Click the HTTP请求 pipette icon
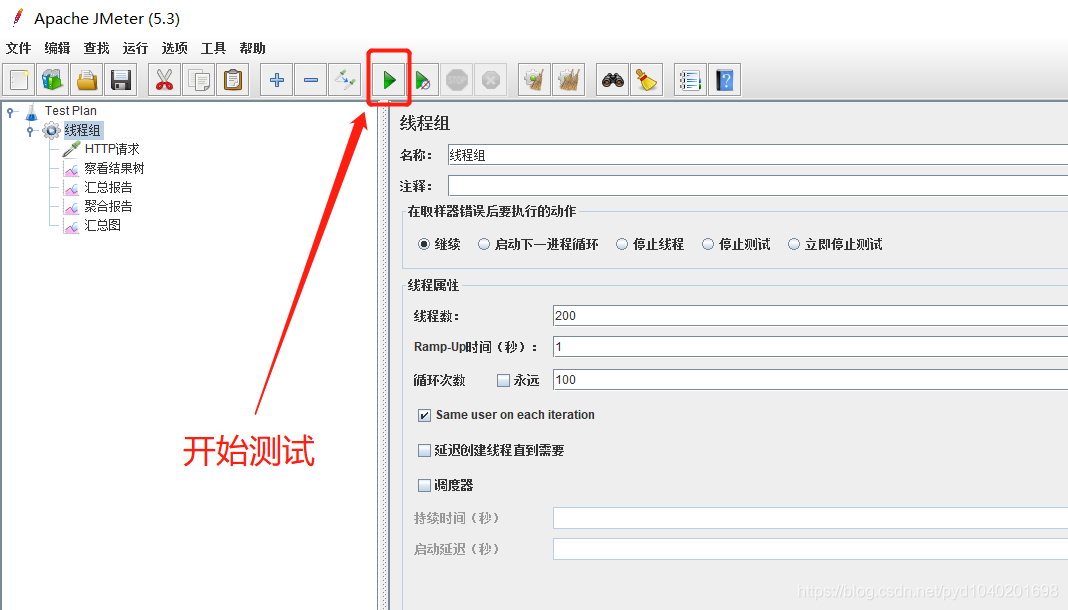1068x610 pixels. tap(71, 149)
